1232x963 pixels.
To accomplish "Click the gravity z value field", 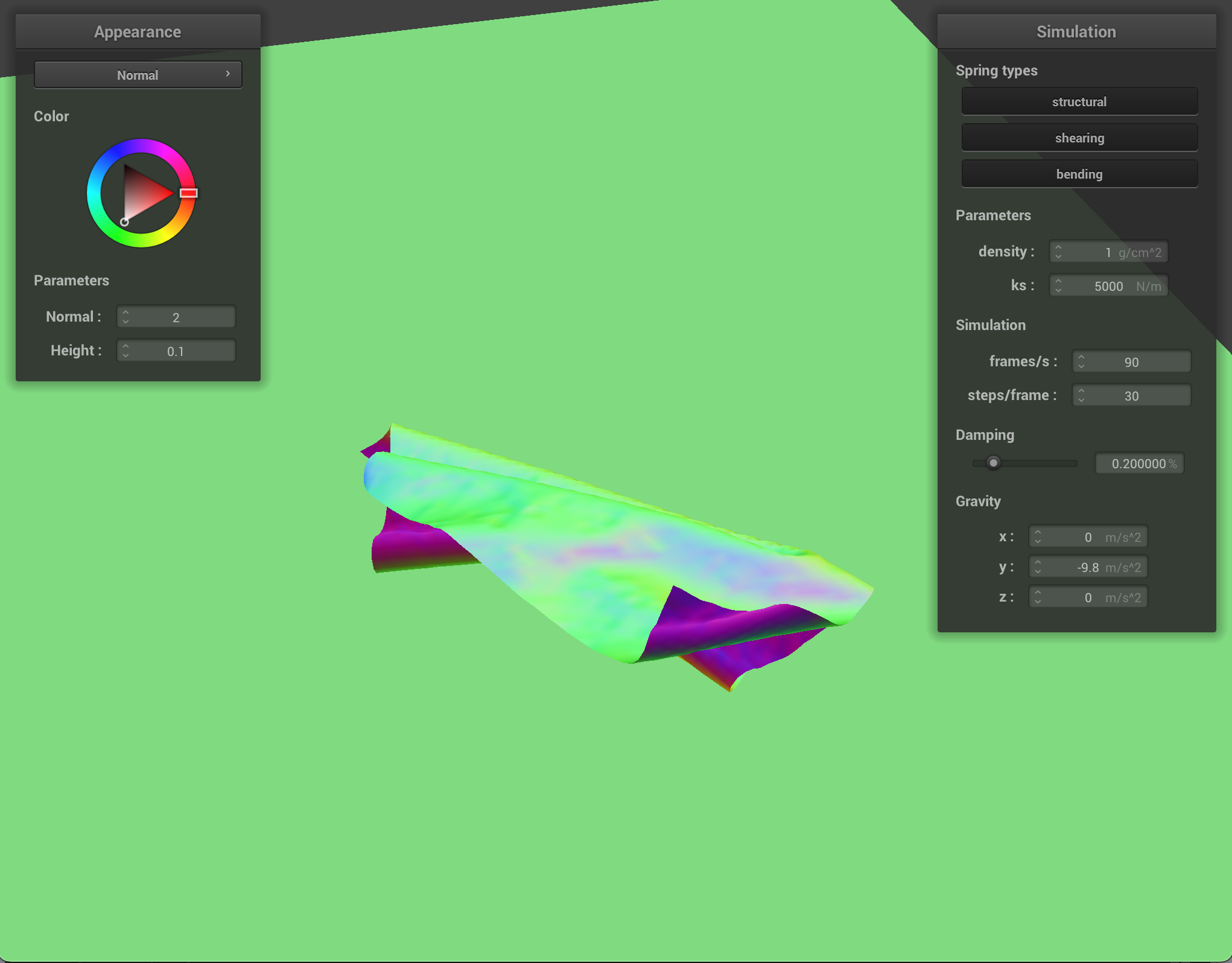I will tap(1088, 597).
